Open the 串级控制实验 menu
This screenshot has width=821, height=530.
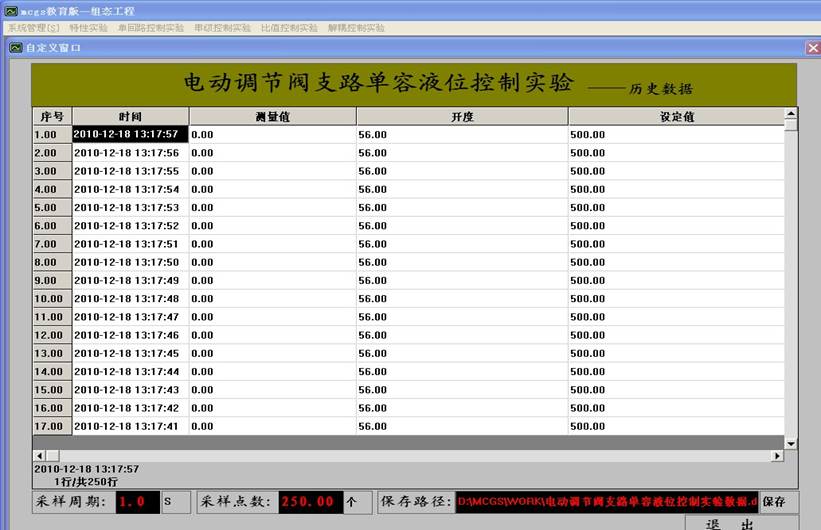(x=222, y=28)
